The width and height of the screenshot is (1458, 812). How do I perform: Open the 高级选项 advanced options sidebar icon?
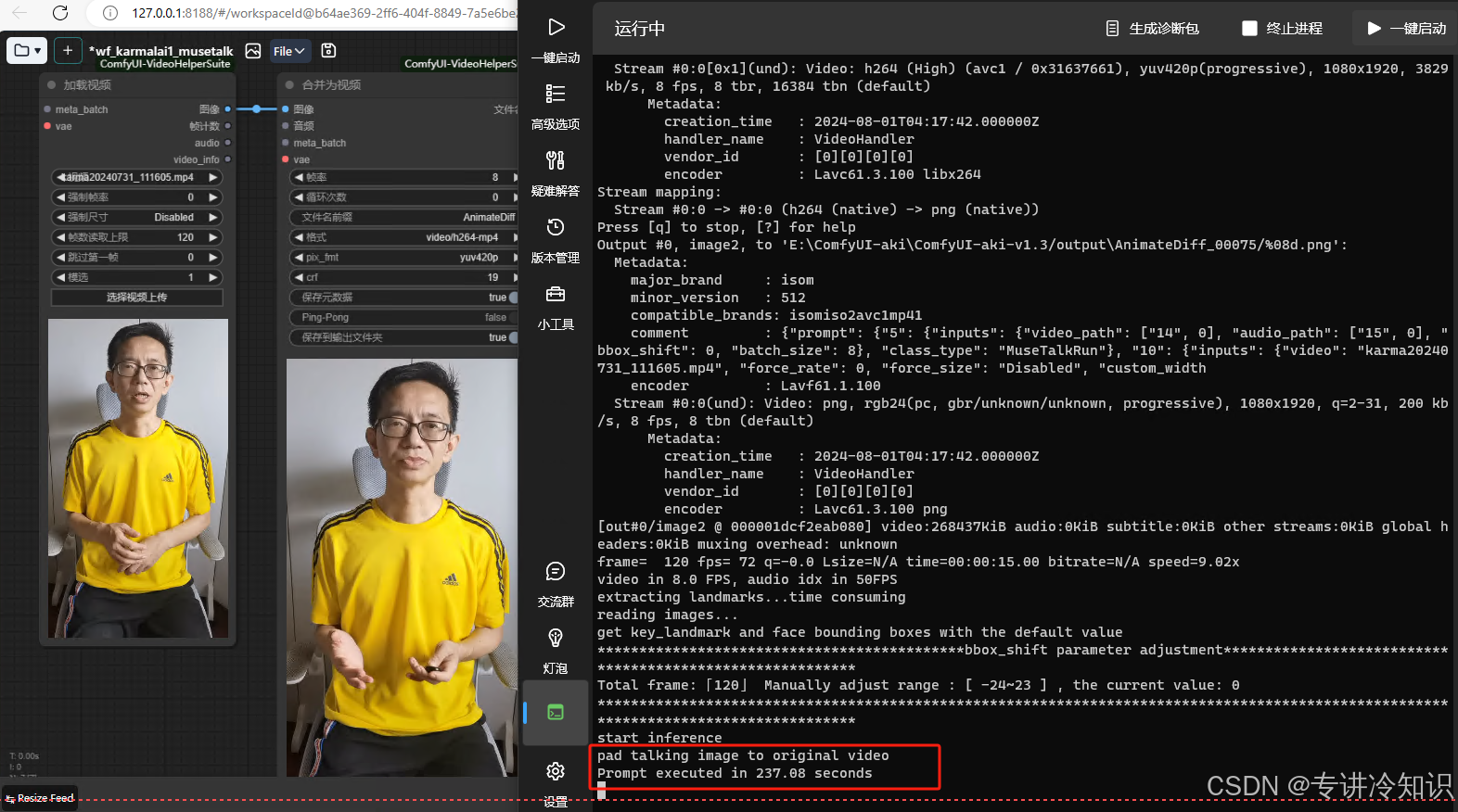point(555,95)
